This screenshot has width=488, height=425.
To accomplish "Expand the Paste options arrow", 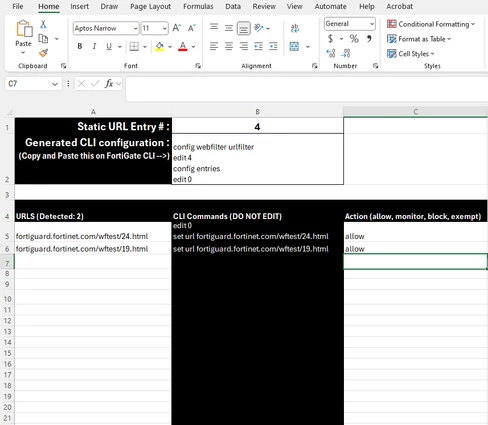I will (23, 52).
